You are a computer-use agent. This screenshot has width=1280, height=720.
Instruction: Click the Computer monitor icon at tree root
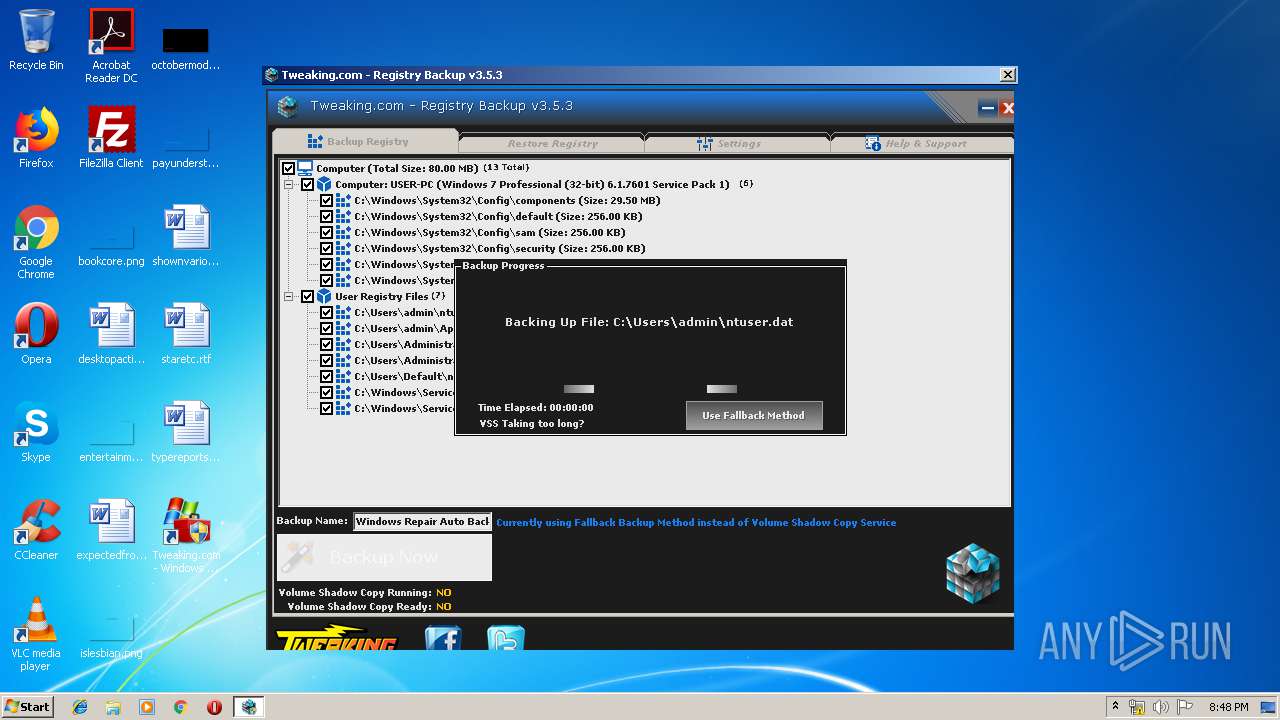pos(305,168)
